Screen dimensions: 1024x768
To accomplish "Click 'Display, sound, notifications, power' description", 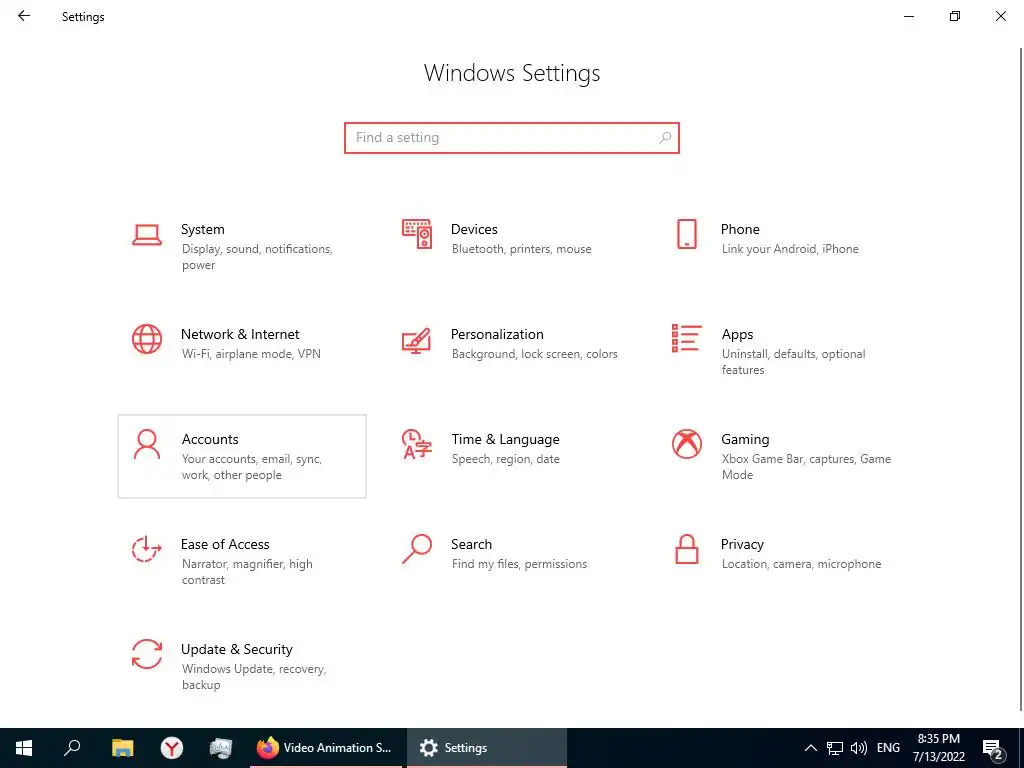I will [257, 257].
